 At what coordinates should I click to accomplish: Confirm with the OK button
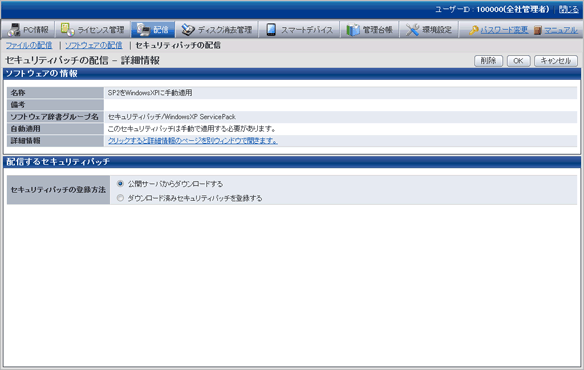pos(518,61)
